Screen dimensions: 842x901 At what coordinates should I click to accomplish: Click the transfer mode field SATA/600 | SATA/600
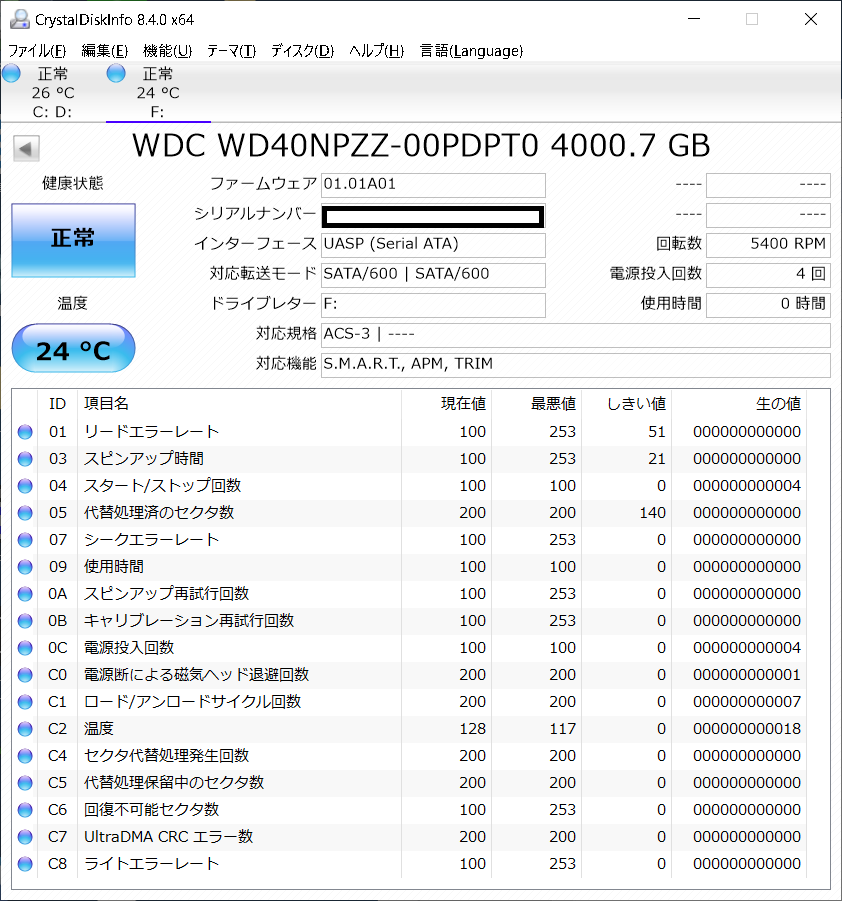click(x=433, y=275)
